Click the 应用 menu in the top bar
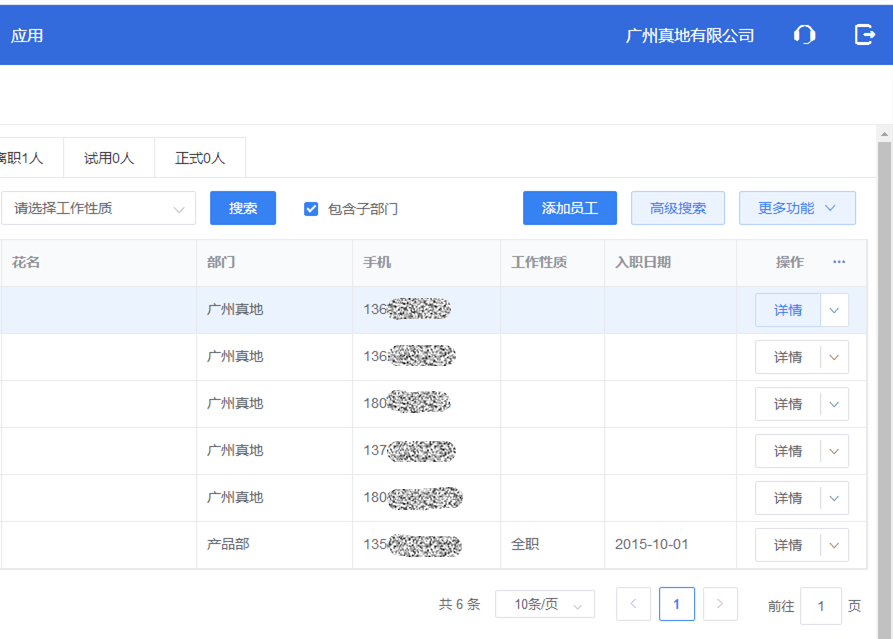Viewport: 893px width, 639px height. tap(29, 34)
